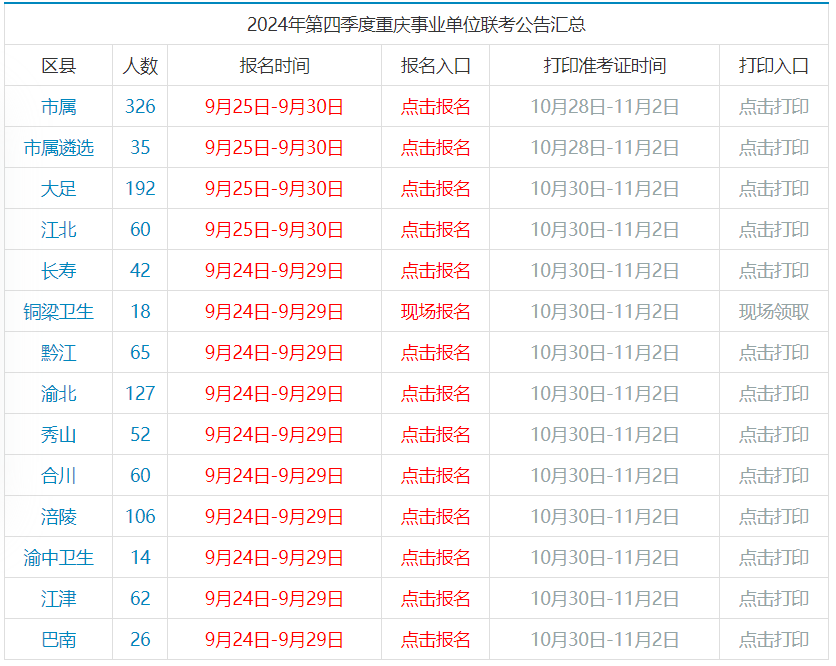Open the 长寿 district link
836x666 pixels.
click(x=58, y=271)
